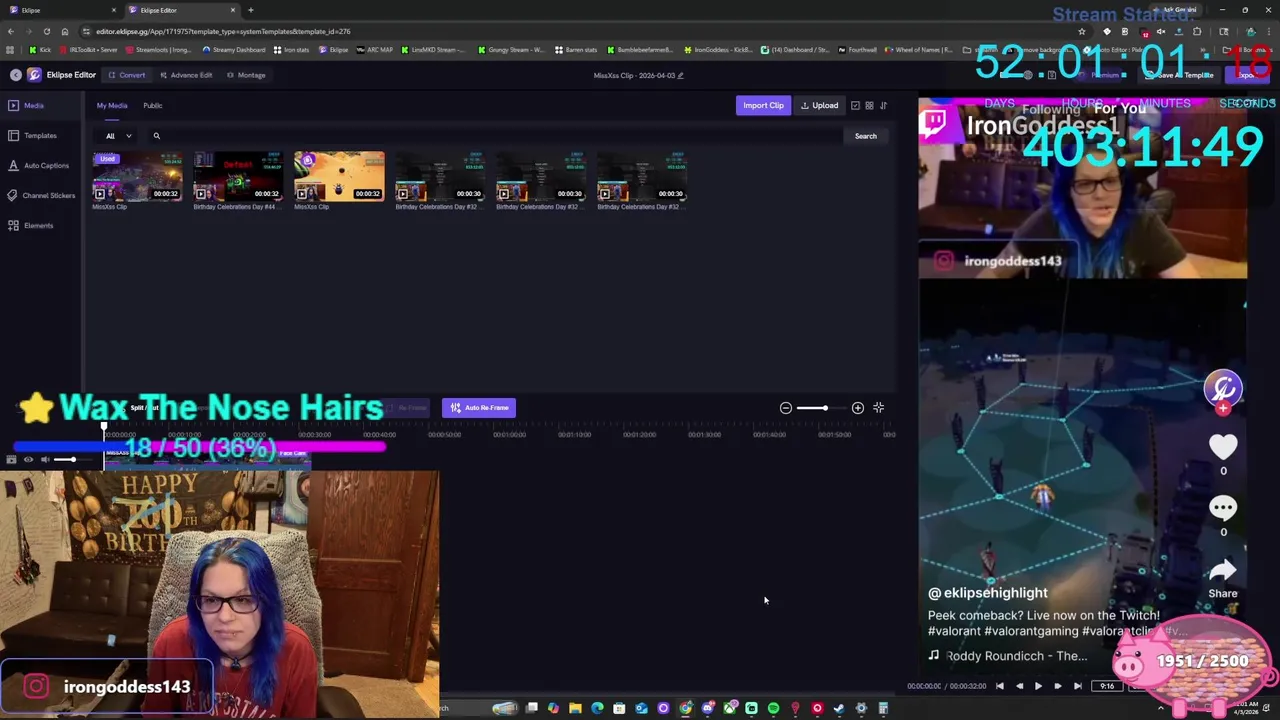Open the Auto Captions panel

coord(39,165)
